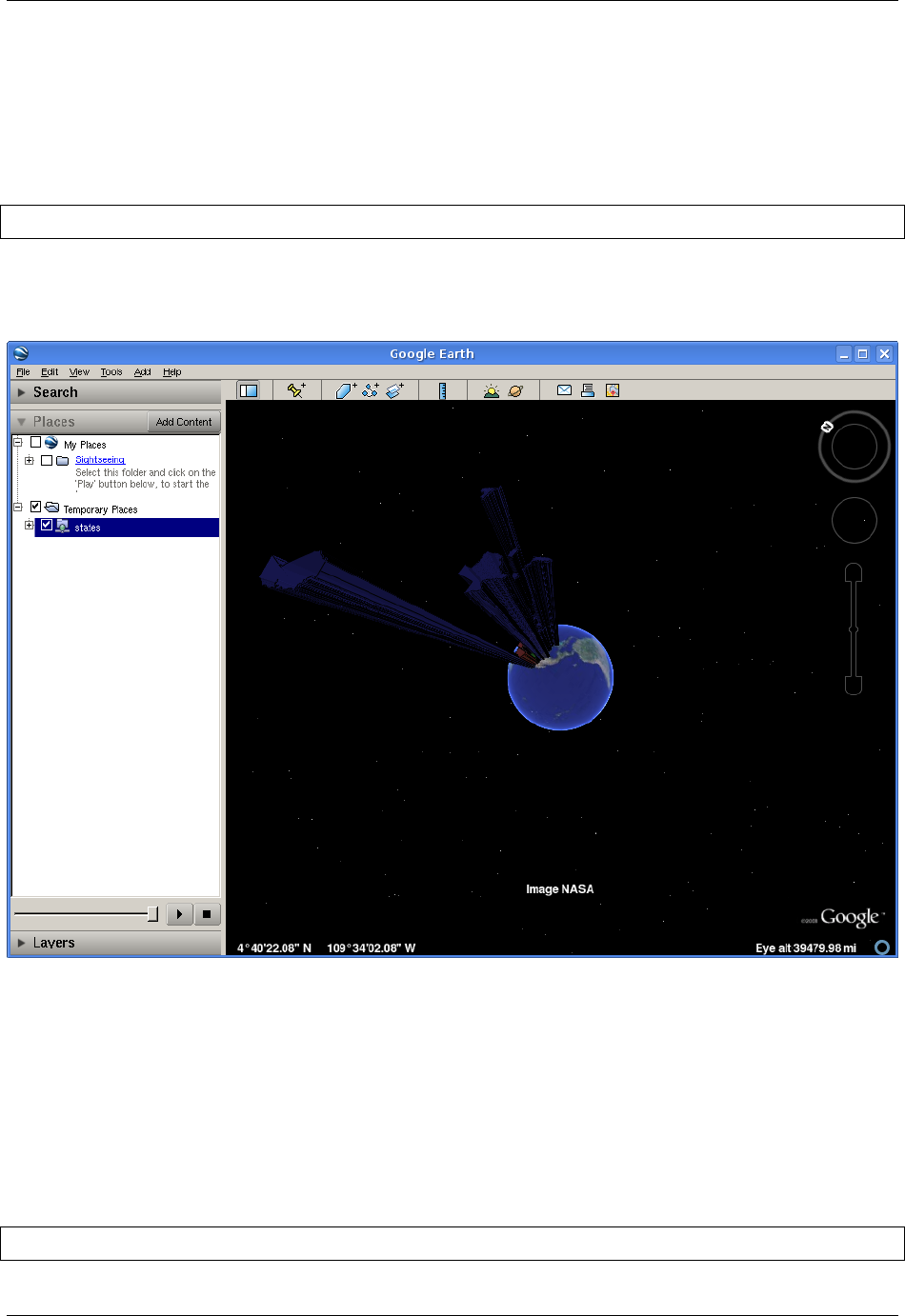Select the Add Path tool
This screenshot has height=1316, width=905.
pos(371,390)
